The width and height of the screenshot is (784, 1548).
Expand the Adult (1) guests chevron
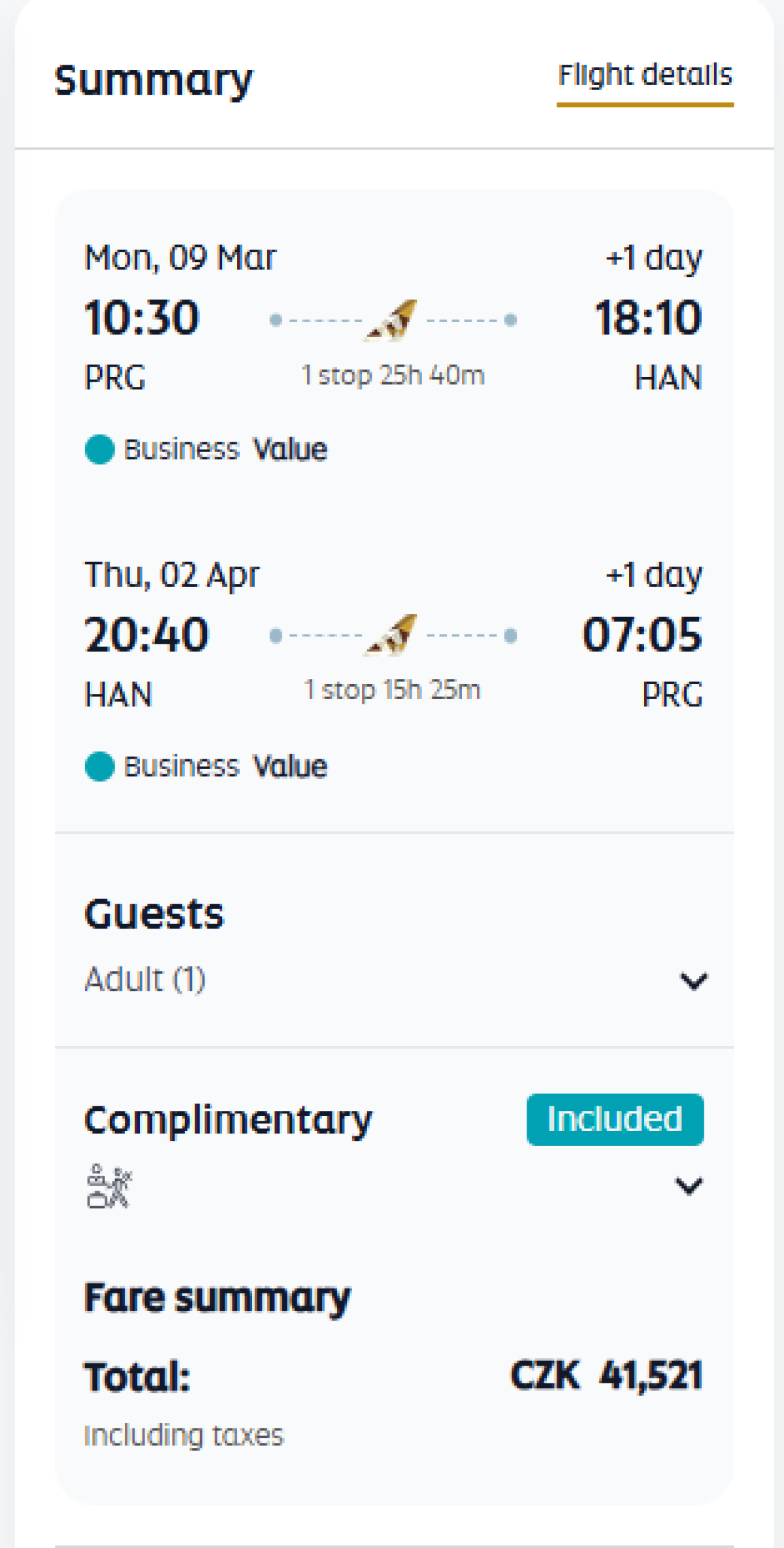[x=693, y=981]
